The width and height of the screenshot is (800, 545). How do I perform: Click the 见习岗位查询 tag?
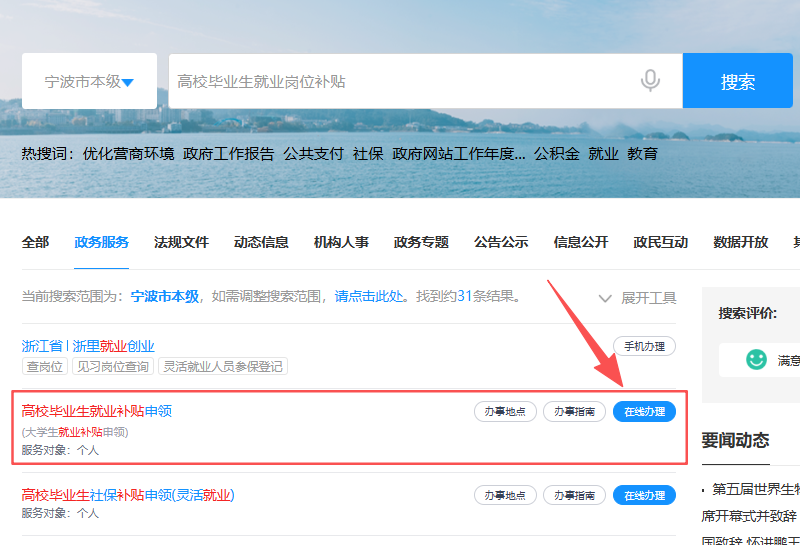pos(113,366)
